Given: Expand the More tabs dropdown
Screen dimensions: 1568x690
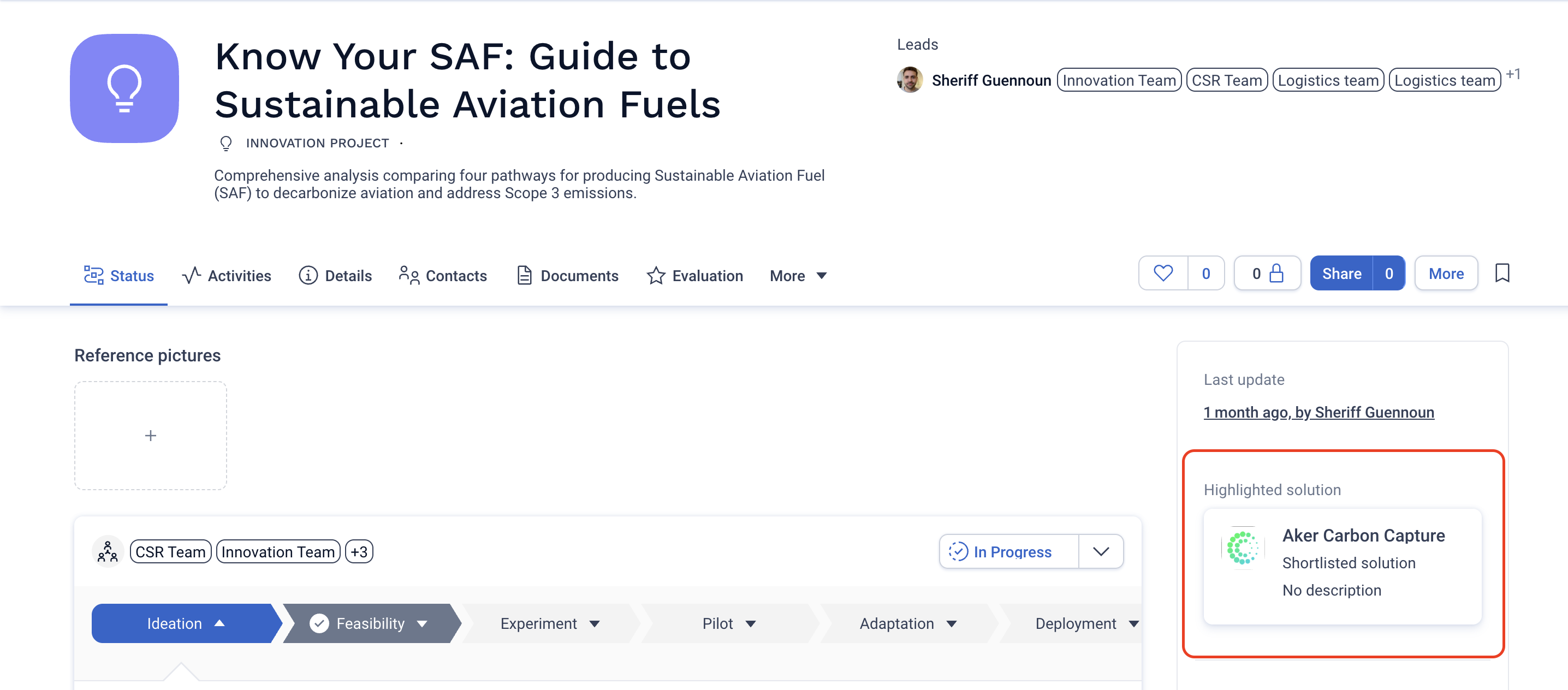Looking at the screenshot, I should (798, 276).
